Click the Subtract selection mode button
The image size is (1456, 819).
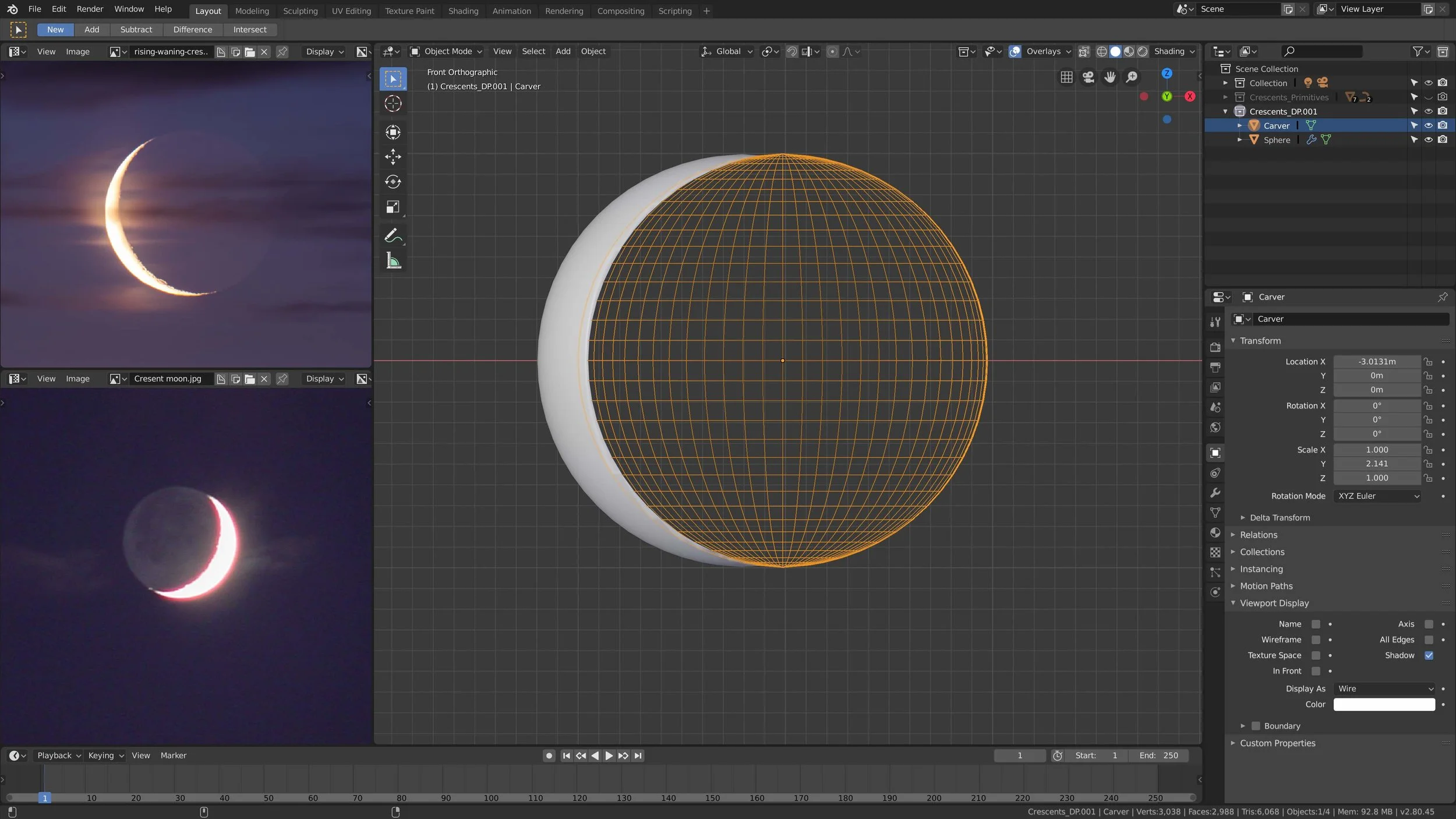pos(136,30)
